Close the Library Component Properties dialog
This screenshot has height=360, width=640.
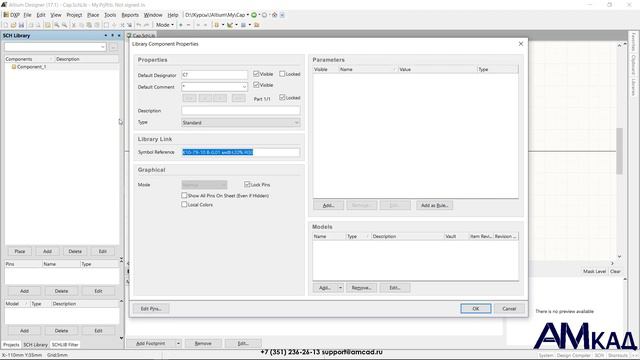pyautogui.click(x=520, y=44)
